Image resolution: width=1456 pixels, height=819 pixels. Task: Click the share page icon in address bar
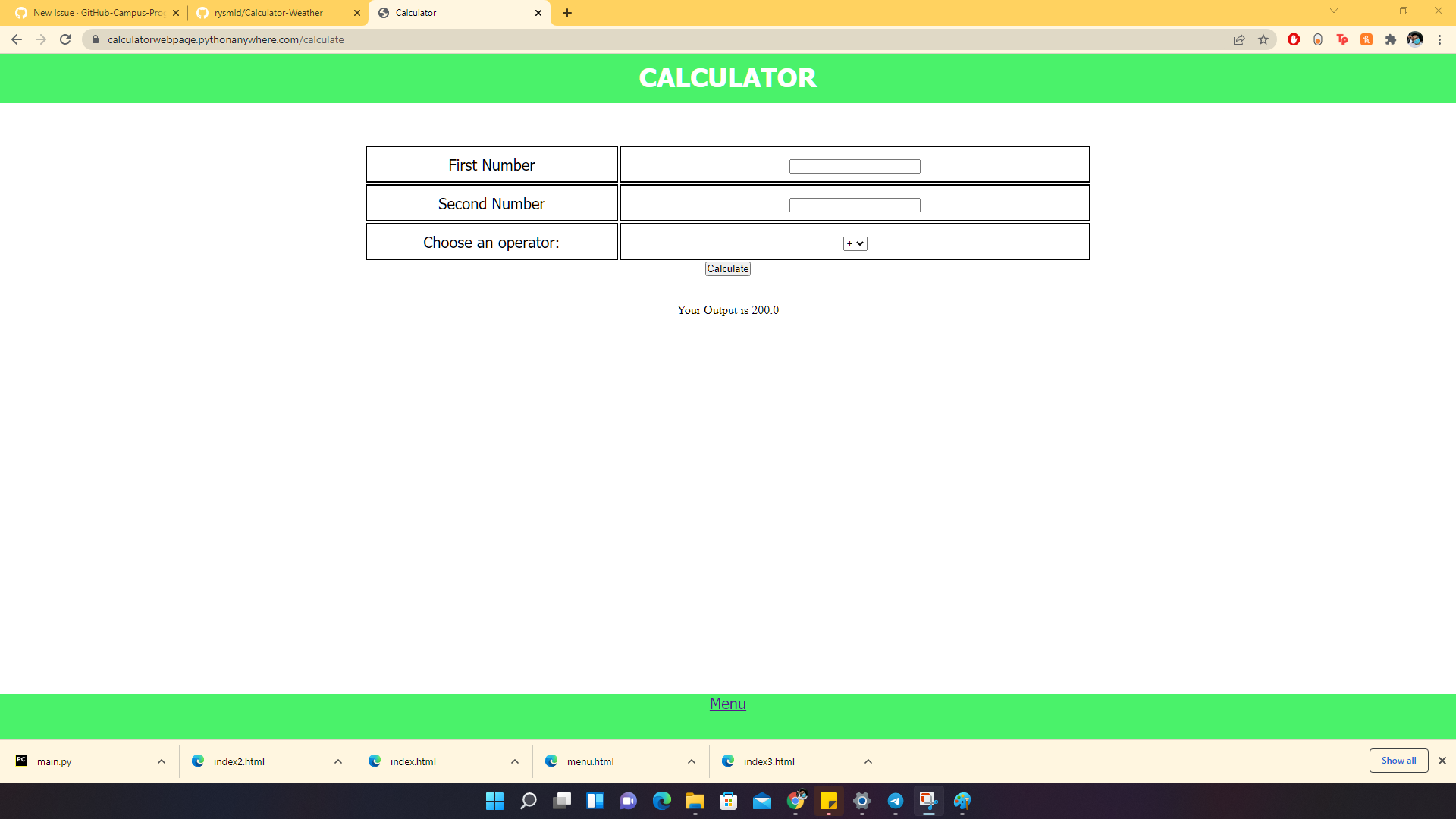click(x=1239, y=39)
